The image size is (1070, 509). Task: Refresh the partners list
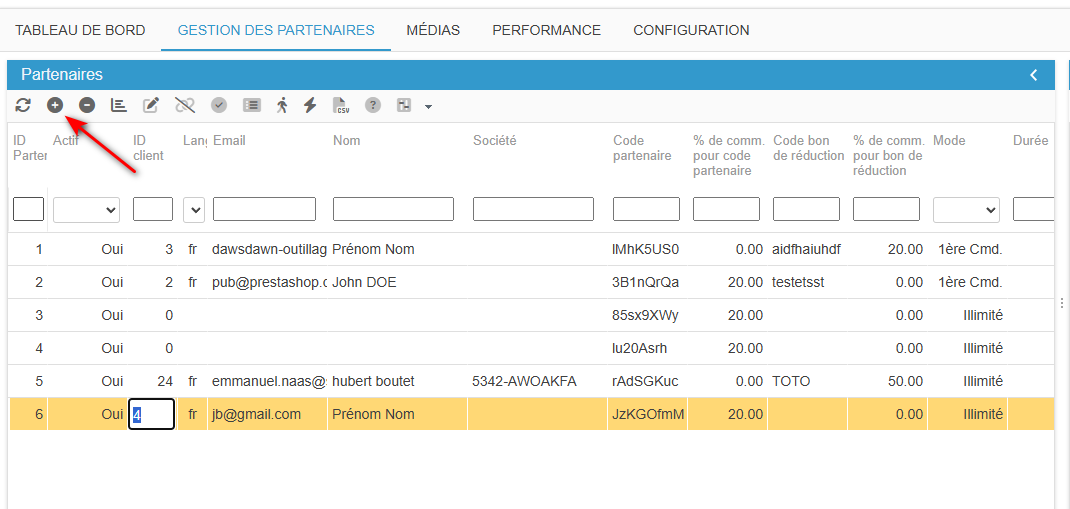point(23,105)
